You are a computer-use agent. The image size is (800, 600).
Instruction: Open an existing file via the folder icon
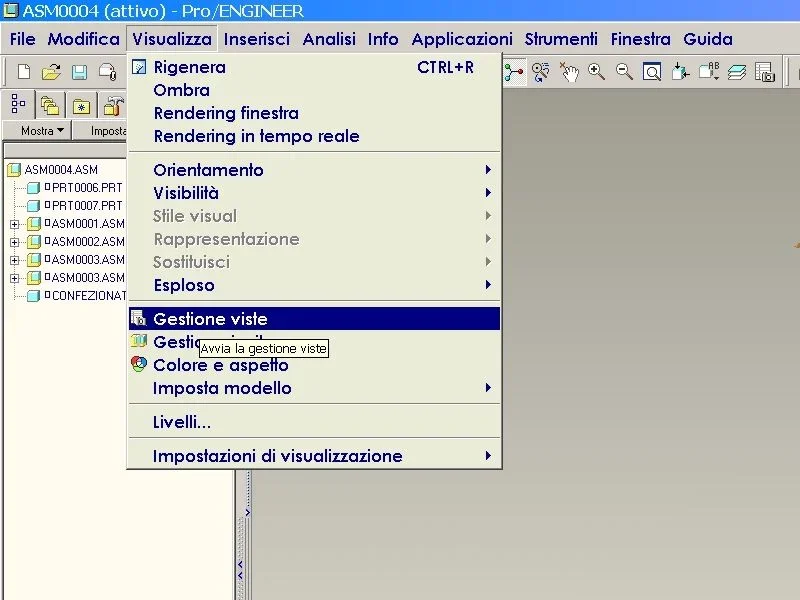51,72
